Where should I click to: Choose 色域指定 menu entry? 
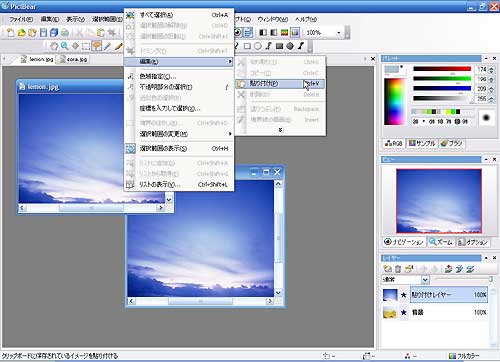[x=179, y=76]
